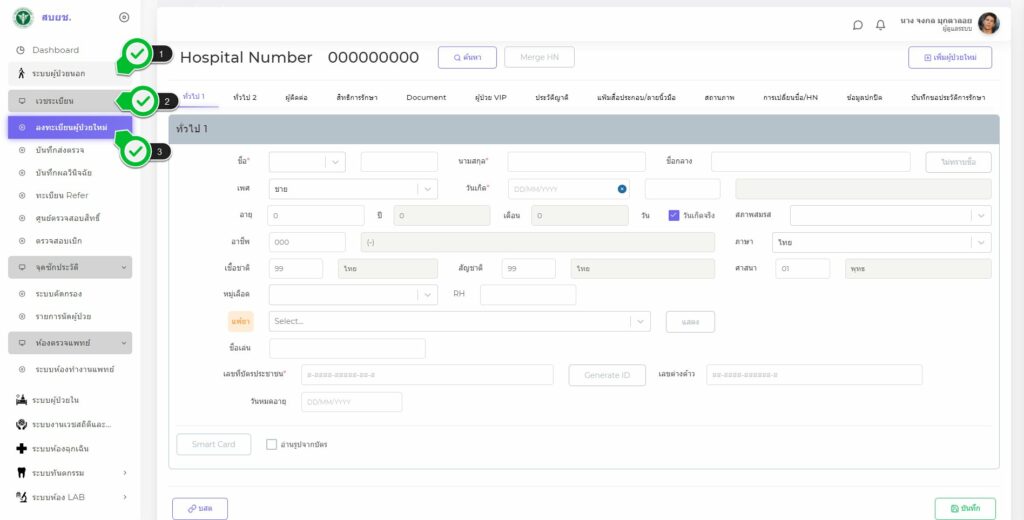The image size is (1024, 520).
Task: Switch to the Document tab
Action: 426,97
